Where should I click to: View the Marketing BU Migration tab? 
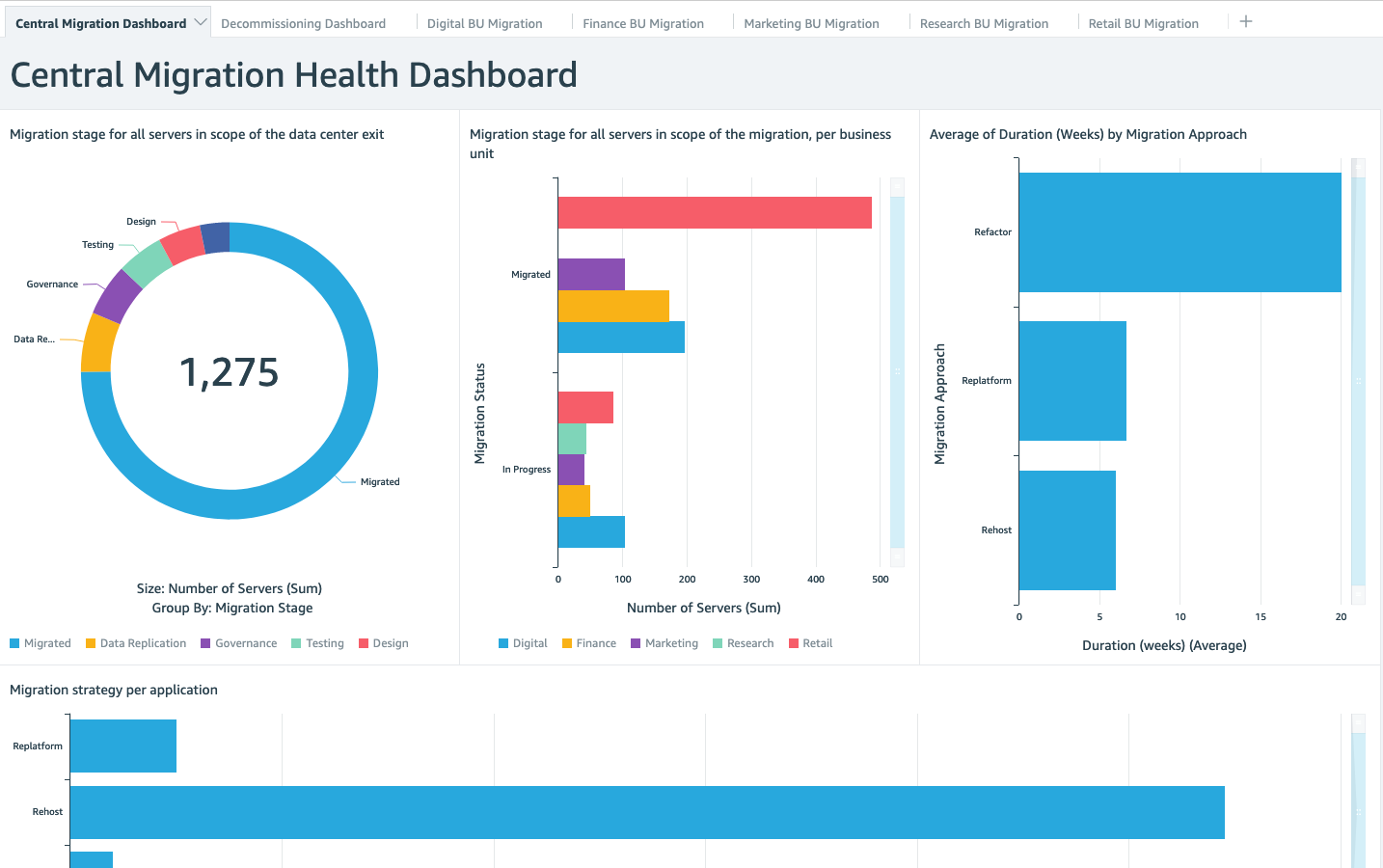point(811,21)
